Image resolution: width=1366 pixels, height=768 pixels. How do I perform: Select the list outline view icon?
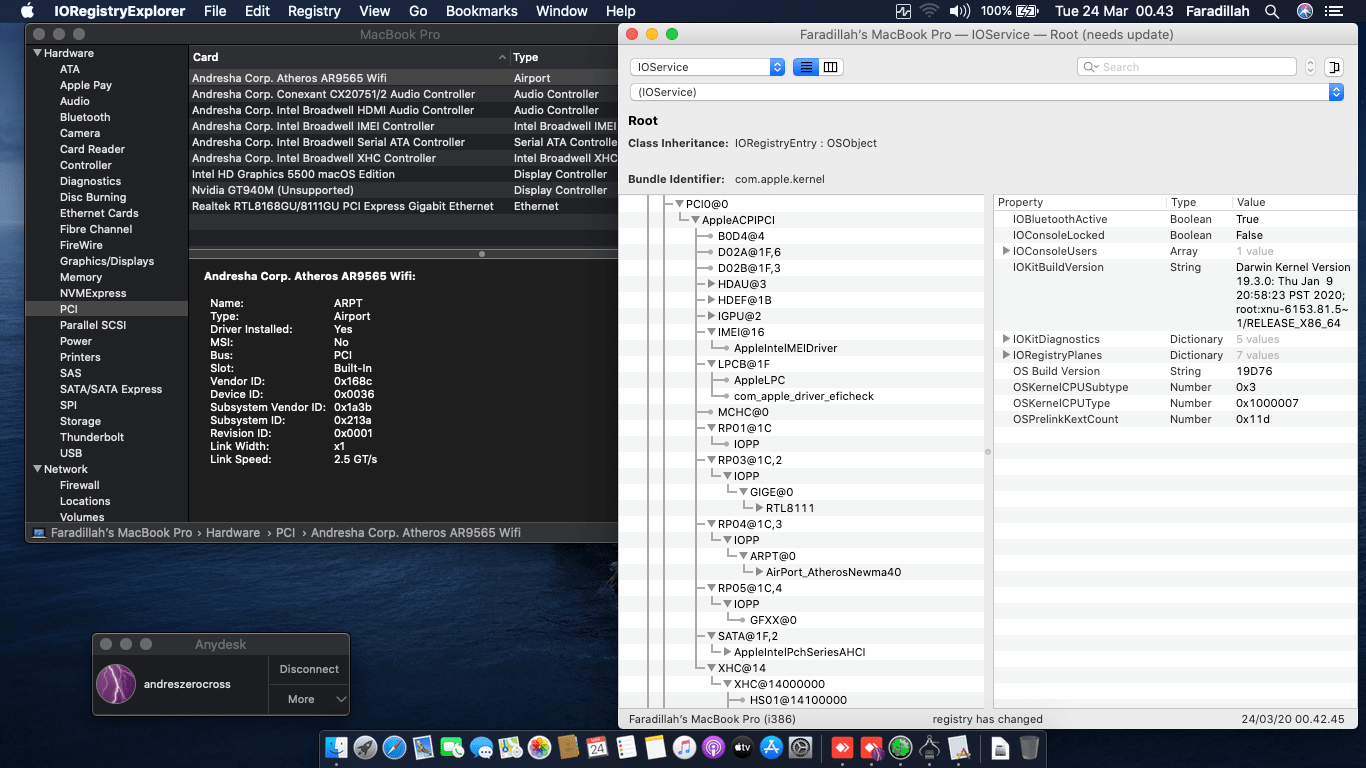[x=806, y=67]
